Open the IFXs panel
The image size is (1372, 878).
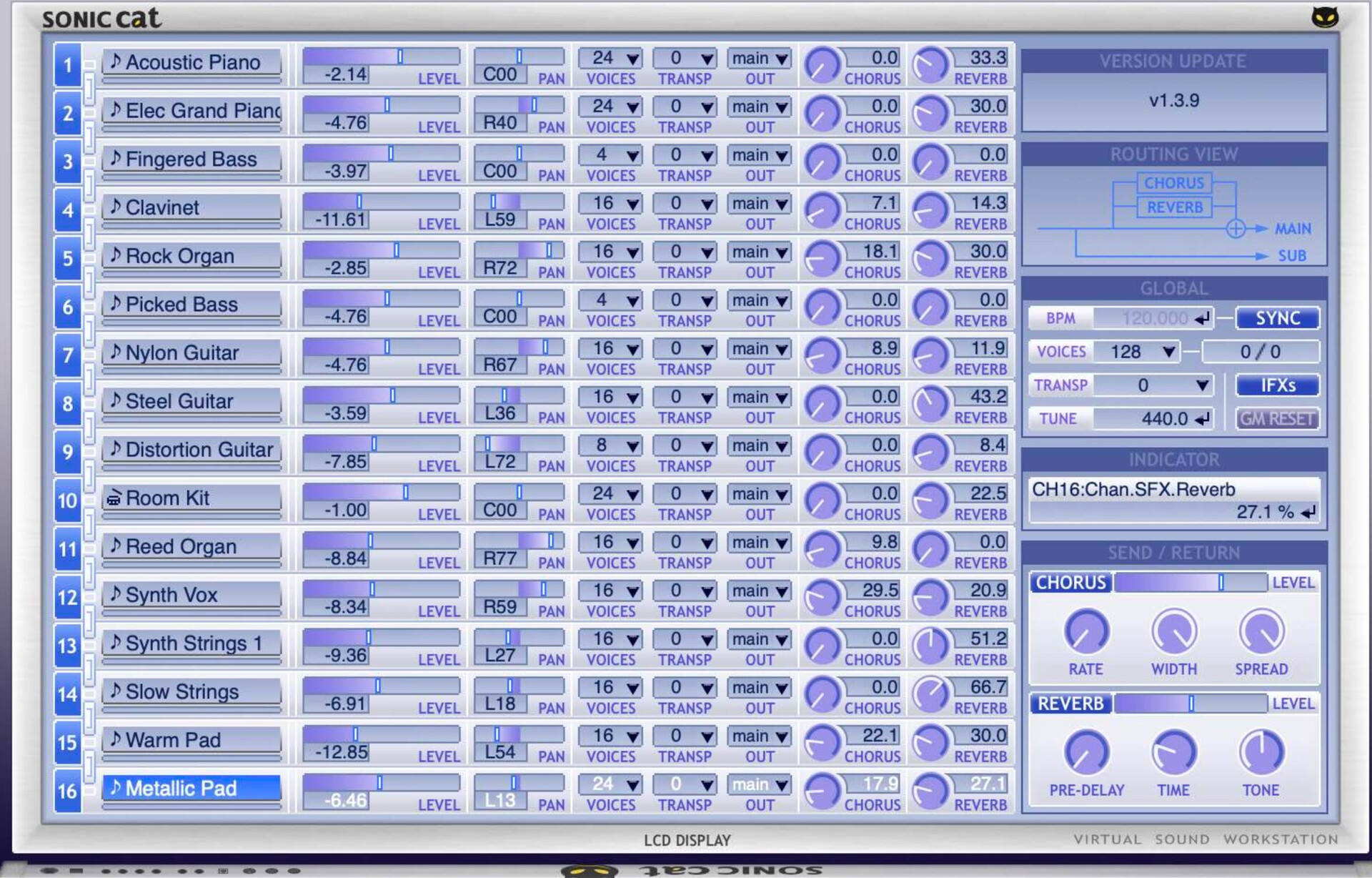(1277, 385)
